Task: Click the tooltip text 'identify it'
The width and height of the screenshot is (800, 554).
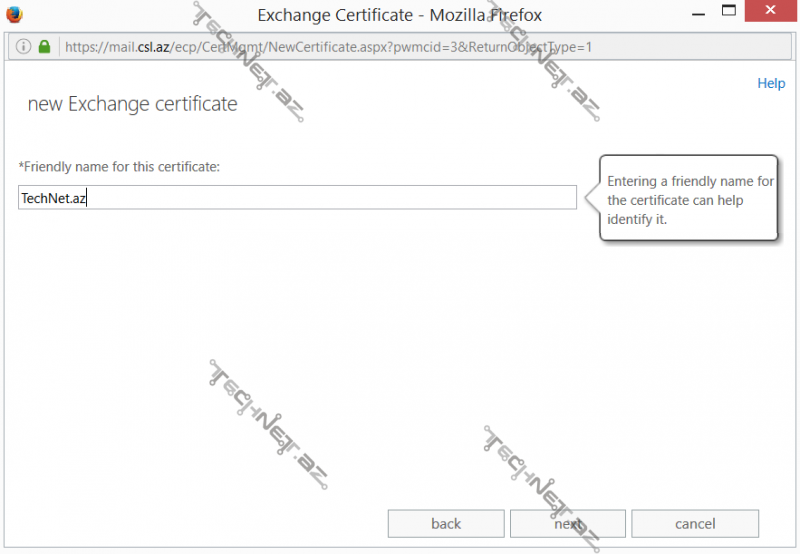Action: 637,219
